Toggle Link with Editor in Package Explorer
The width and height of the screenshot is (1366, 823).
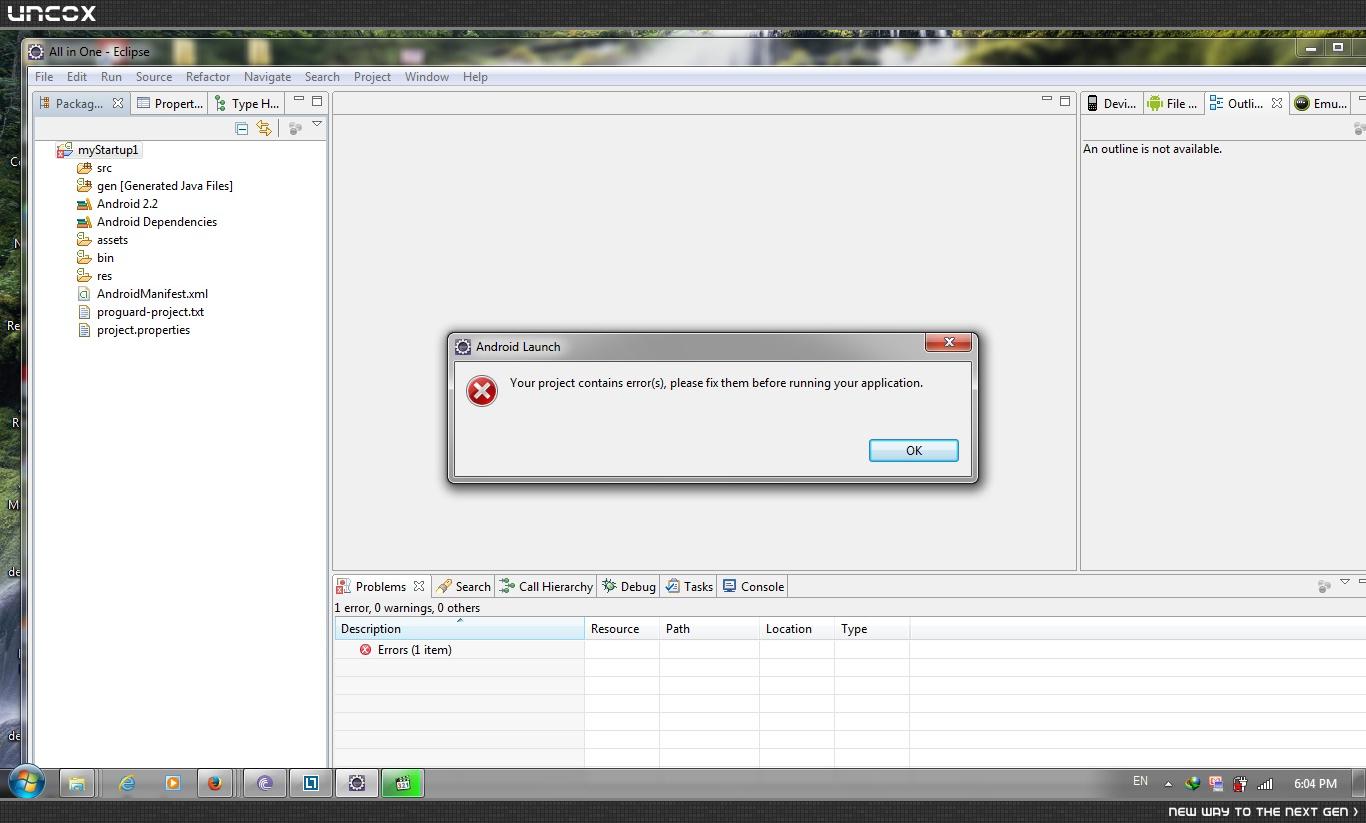tap(264, 128)
